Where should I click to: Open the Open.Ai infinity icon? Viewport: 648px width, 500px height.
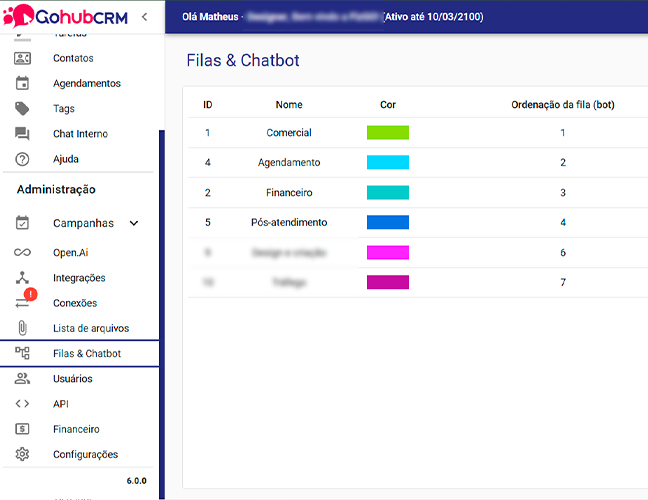click(x=22, y=253)
